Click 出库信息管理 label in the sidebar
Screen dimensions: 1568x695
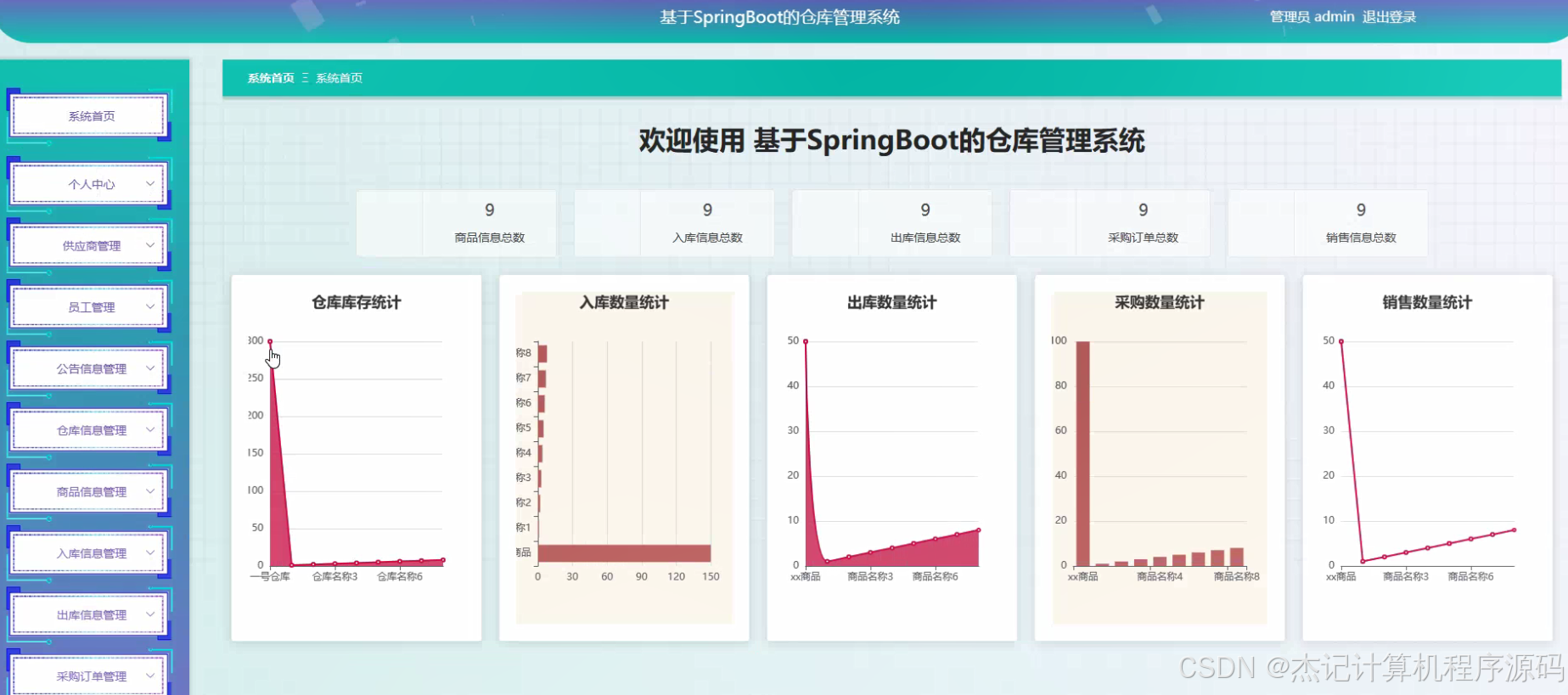coord(92,615)
